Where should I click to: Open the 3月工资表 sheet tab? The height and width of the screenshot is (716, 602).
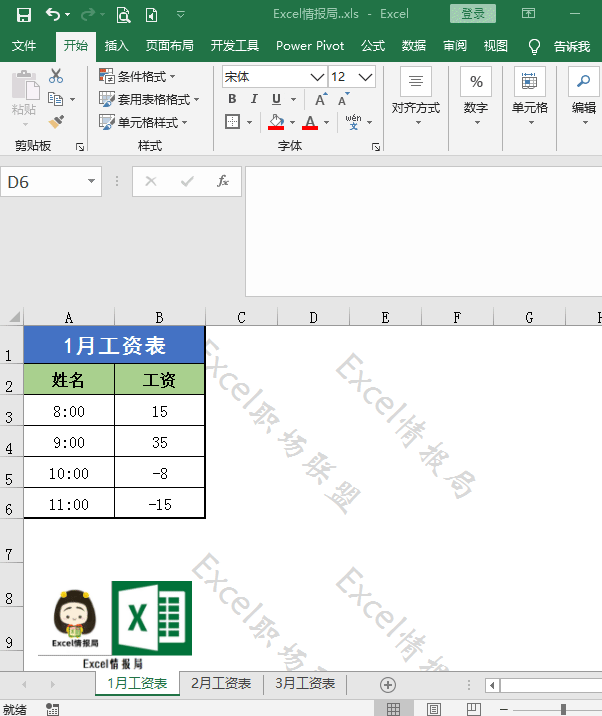tap(305, 684)
